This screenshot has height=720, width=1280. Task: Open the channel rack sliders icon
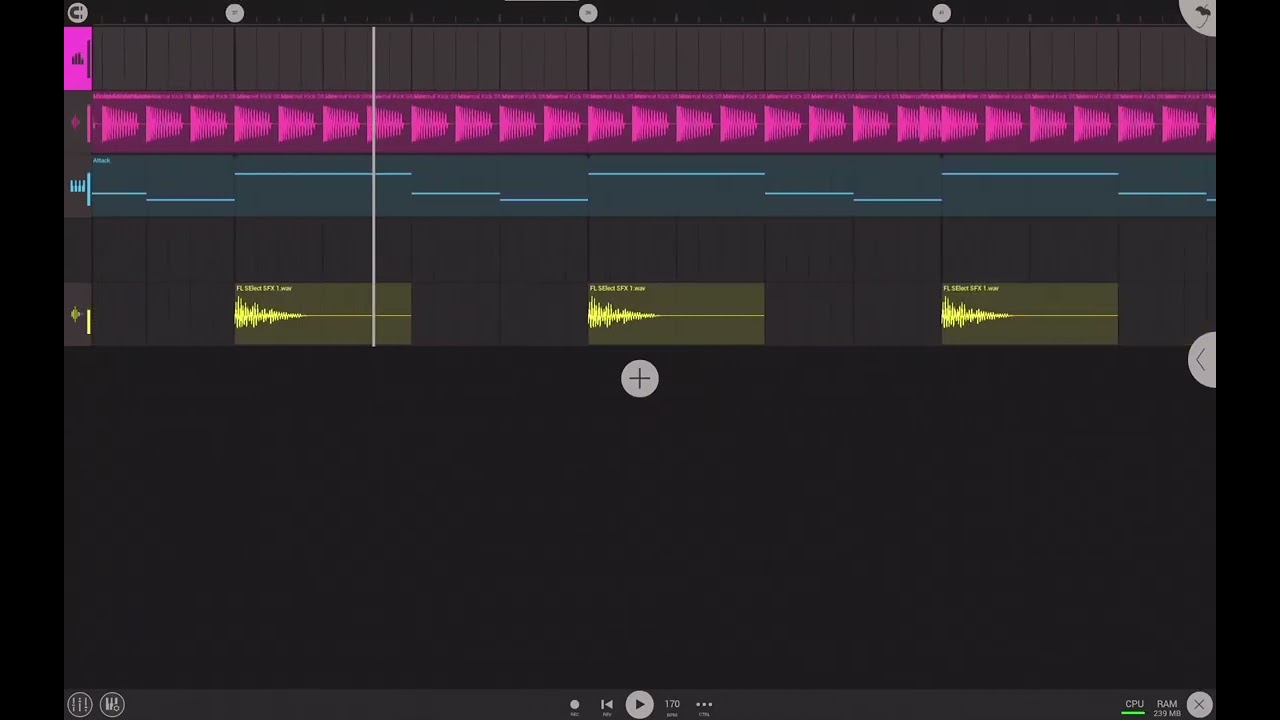80,704
